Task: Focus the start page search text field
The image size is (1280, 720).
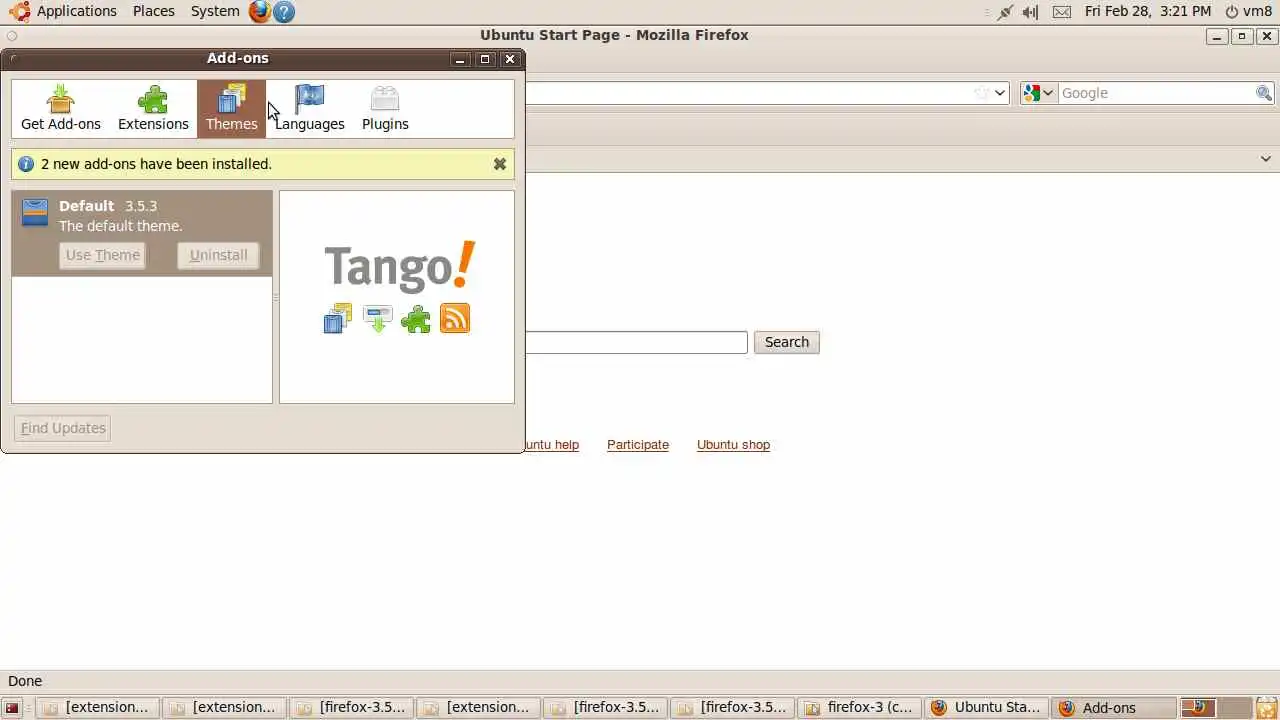Action: point(636,342)
